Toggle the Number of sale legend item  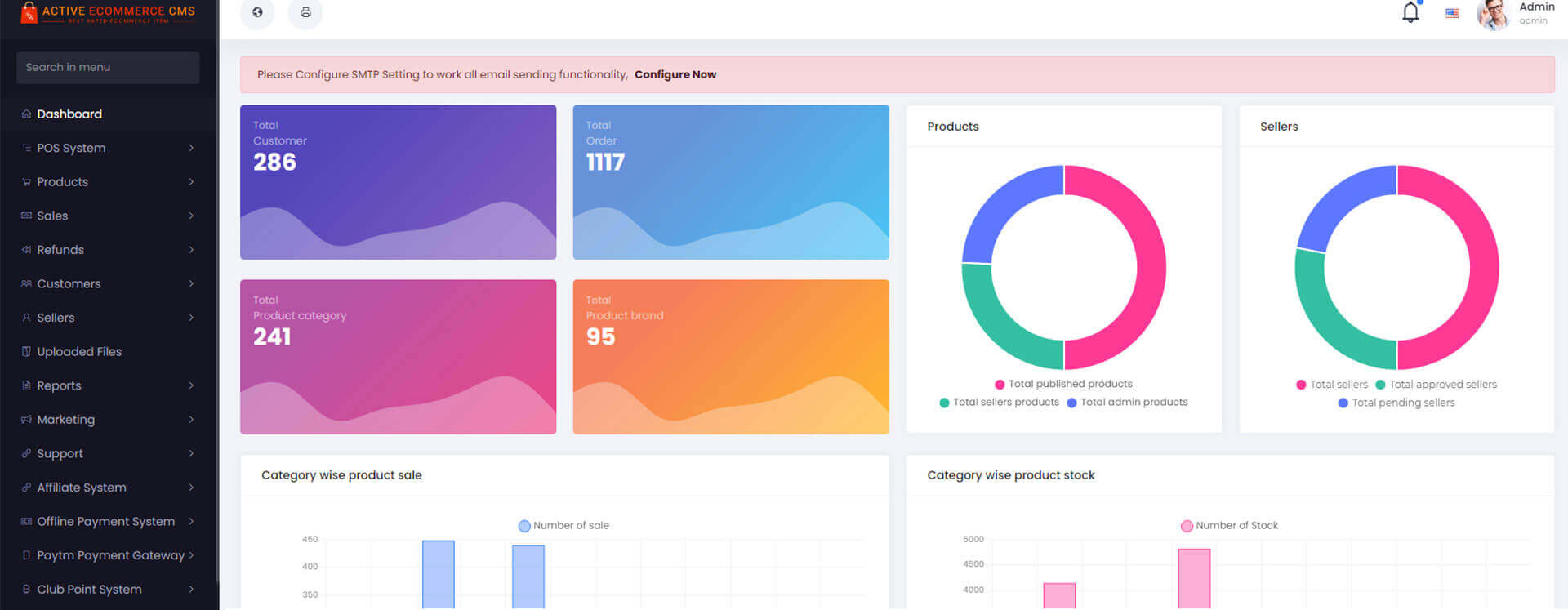pos(563,526)
